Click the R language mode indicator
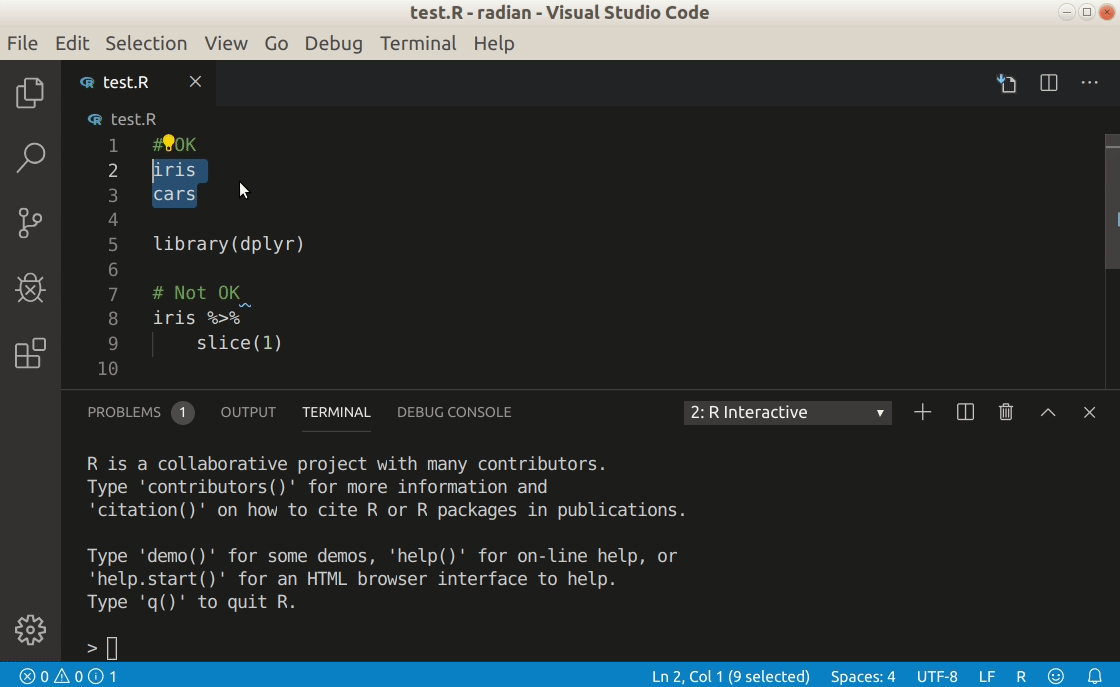 pos(1021,676)
